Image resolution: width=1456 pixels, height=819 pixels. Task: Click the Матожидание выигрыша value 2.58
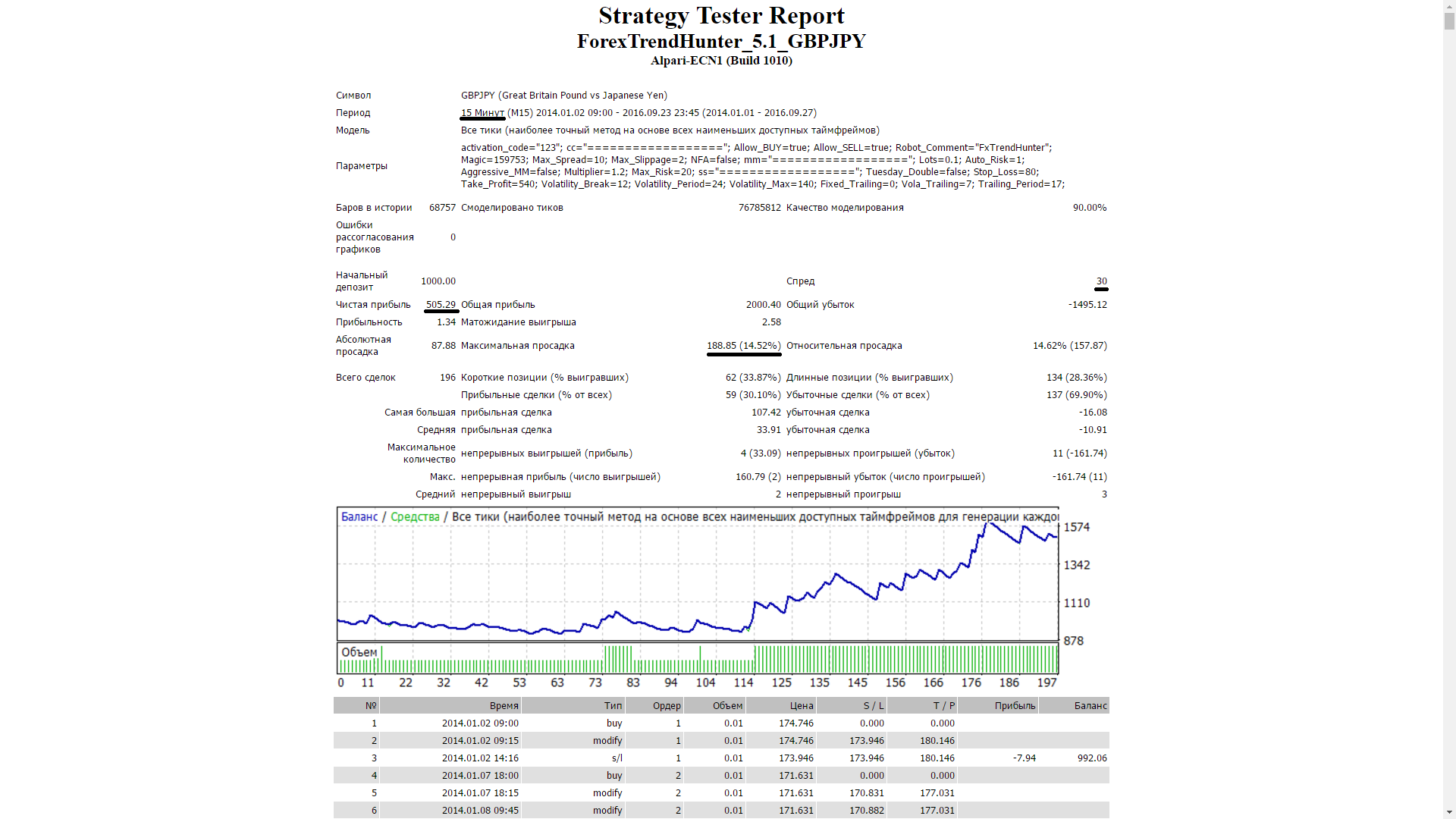pos(771,322)
